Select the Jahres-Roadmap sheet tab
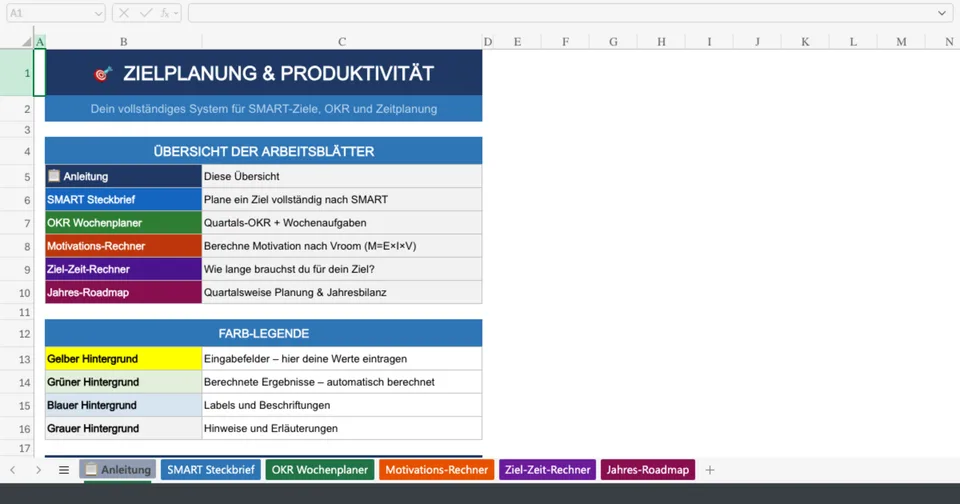960x504 pixels. [x=647, y=470]
